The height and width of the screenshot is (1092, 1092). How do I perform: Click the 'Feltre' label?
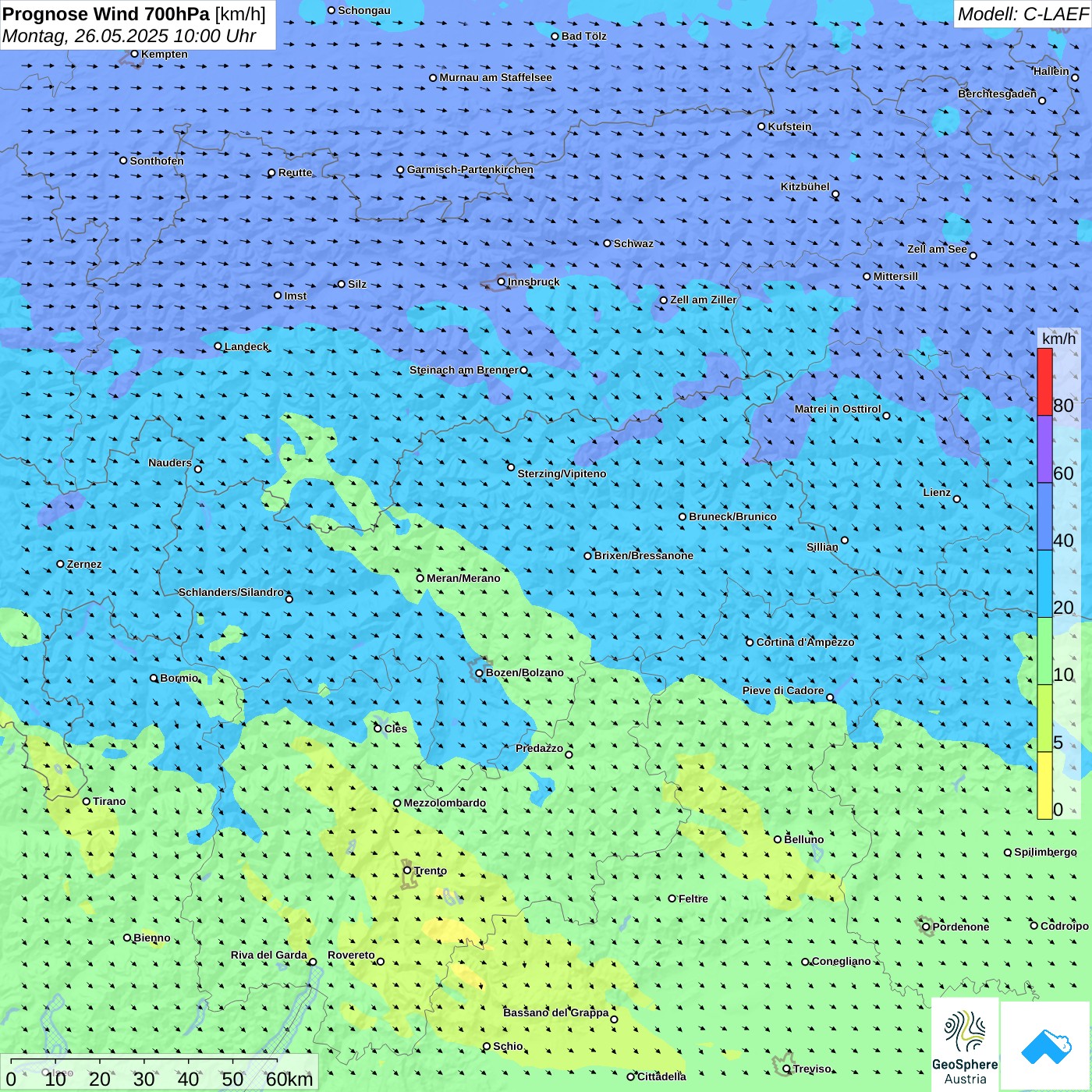tap(693, 899)
